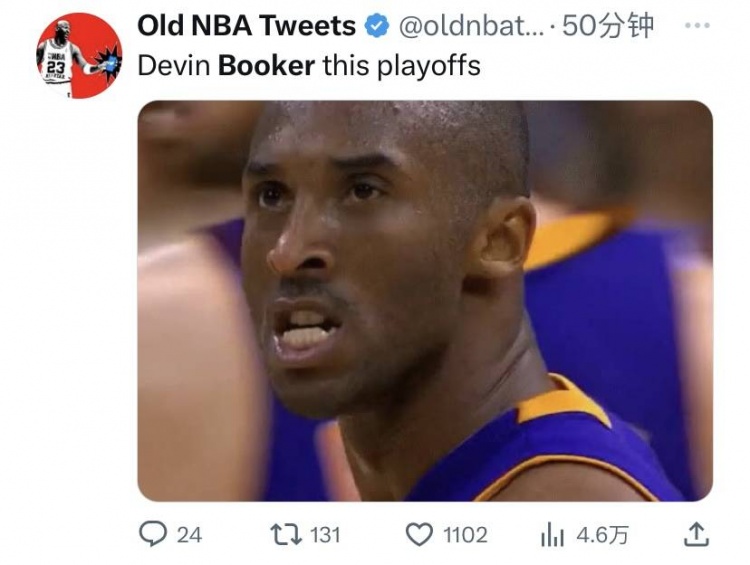Click the word "Devin" in the tweet
750x565 pixels.
[x=174, y=66]
